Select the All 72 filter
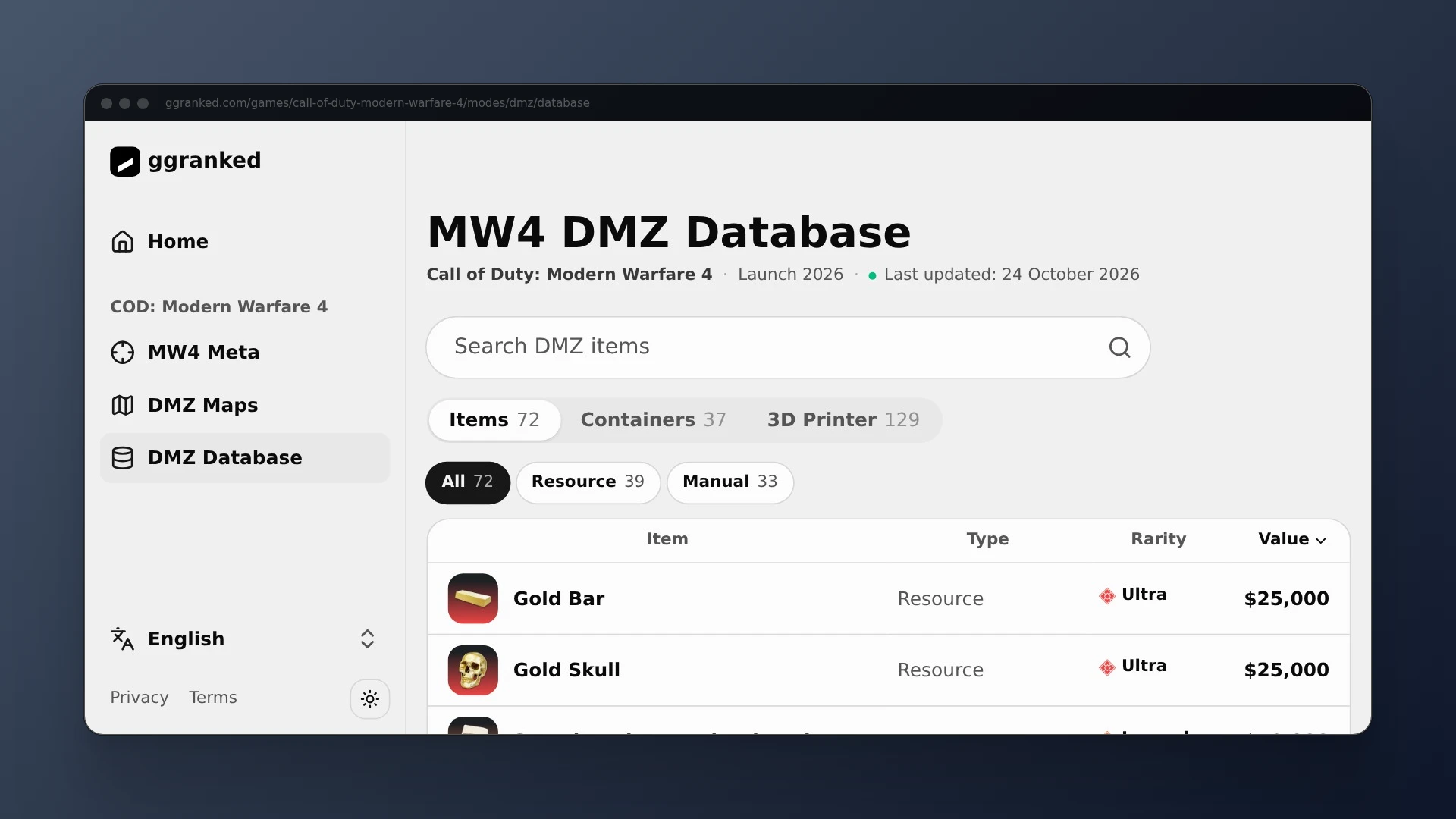The width and height of the screenshot is (1456, 819). pos(467,482)
